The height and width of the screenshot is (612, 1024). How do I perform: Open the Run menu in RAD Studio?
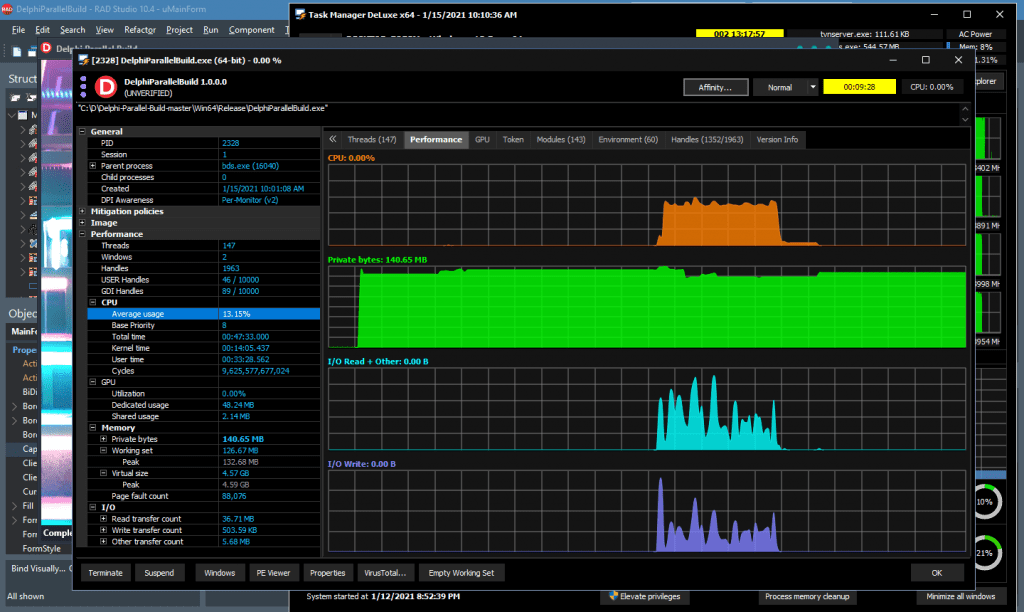(x=210, y=30)
